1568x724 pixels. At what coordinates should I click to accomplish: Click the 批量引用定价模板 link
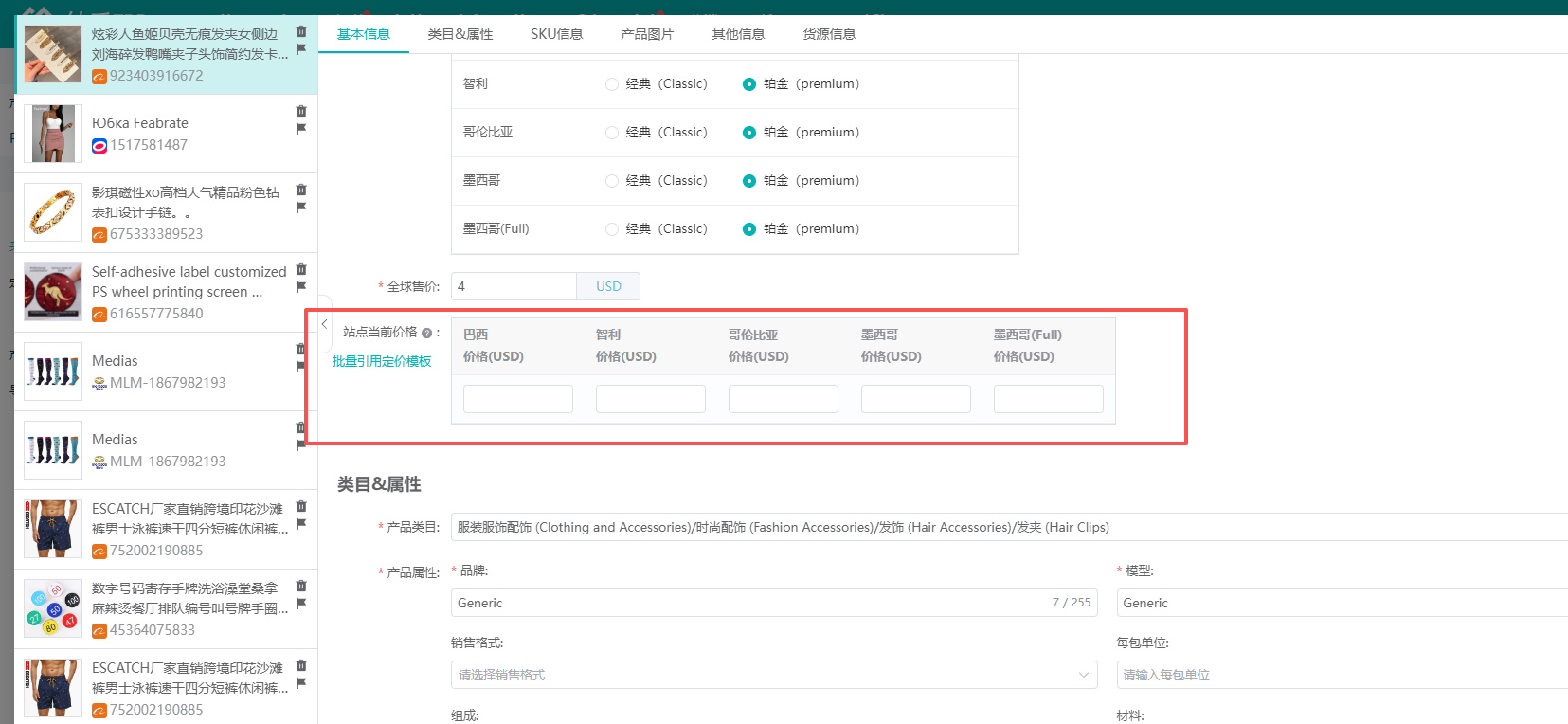382,361
